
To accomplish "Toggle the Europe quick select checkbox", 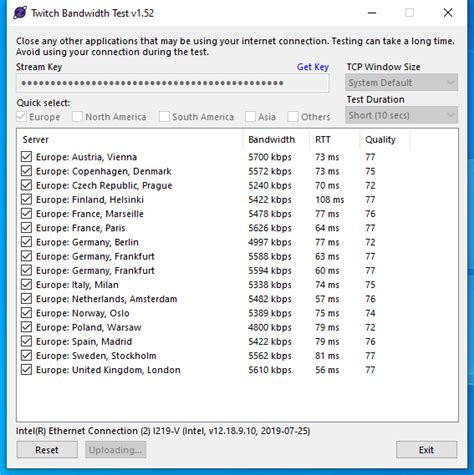I will point(22,117).
